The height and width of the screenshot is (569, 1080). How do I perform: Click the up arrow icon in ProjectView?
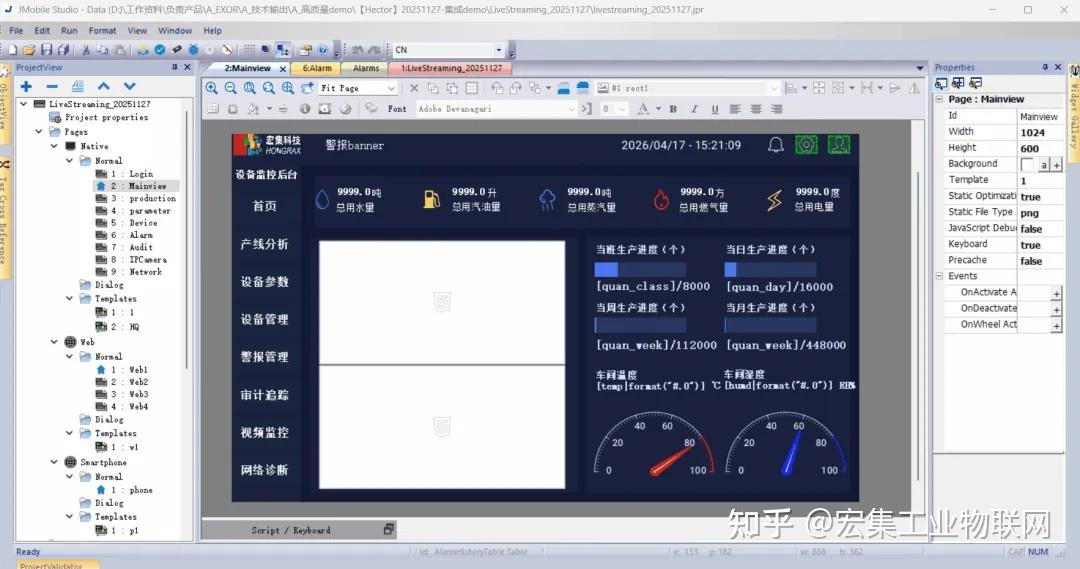point(103,86)
